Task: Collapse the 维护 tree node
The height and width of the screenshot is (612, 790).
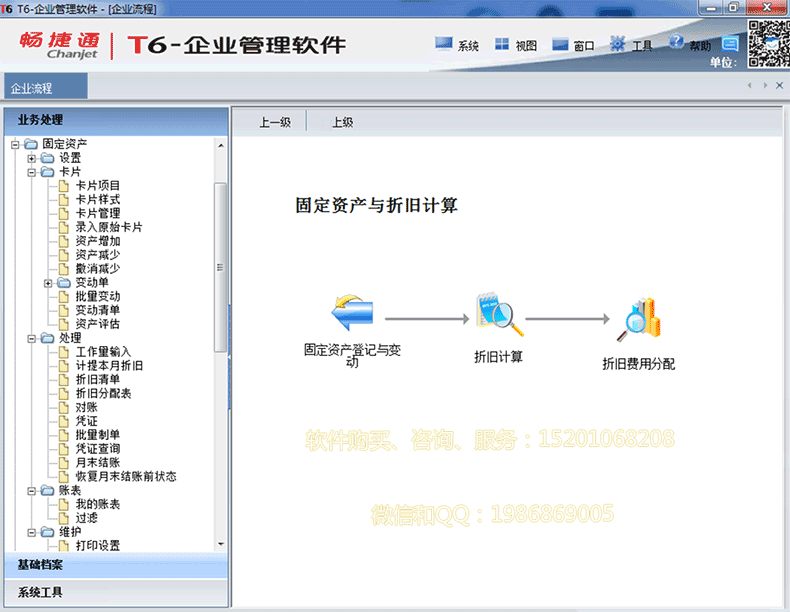Action: pyautogui.click(x=31, y=532)
